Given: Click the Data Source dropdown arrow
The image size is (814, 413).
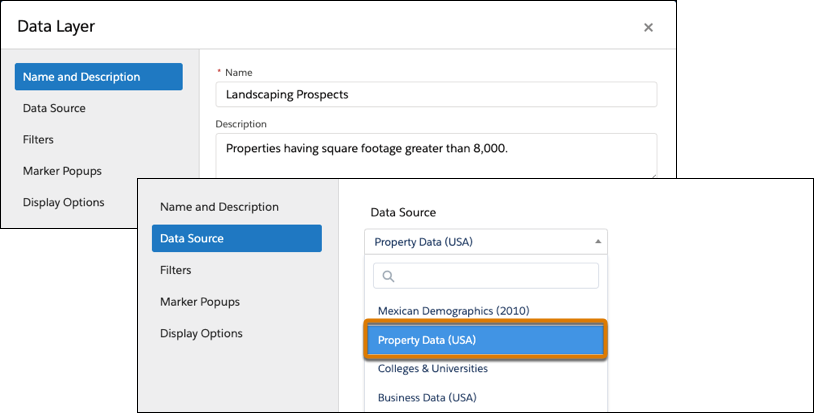Looking at the screenshot, I should coord(598,242).
